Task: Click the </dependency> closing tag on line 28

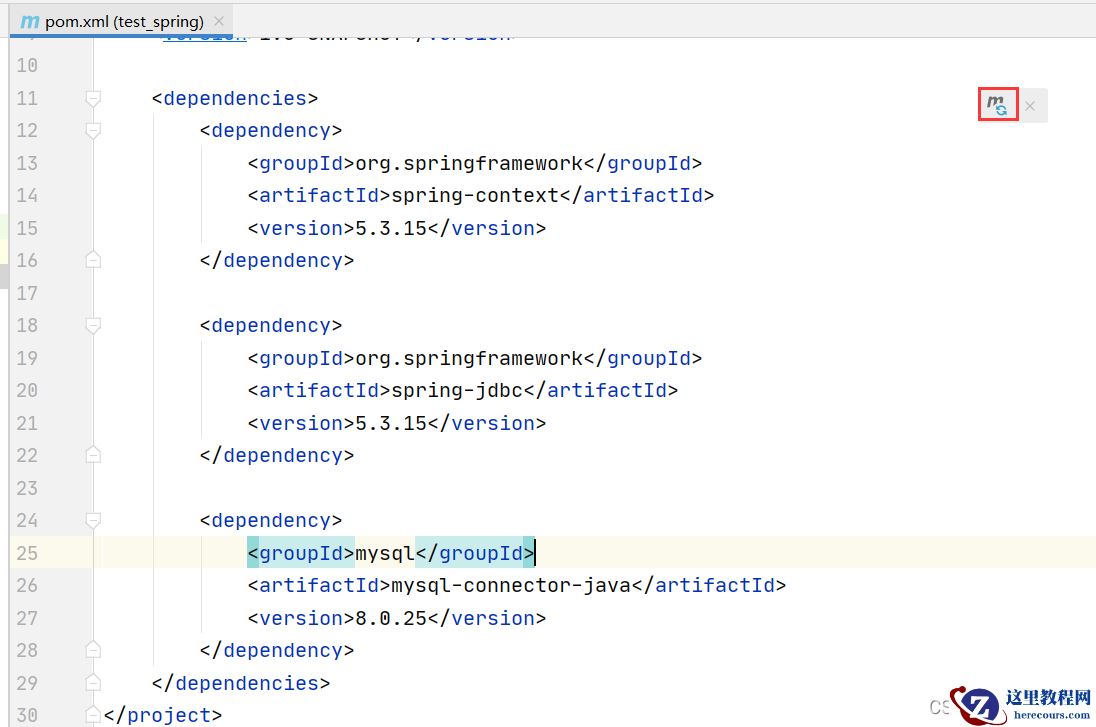Action: (x=277, y=650)
